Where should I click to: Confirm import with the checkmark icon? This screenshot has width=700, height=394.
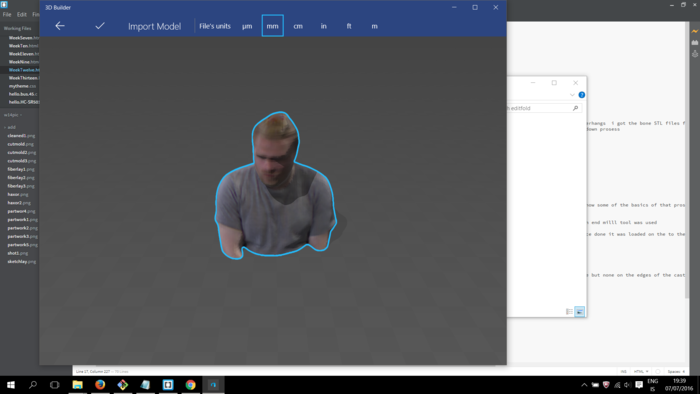pos(100,26)
